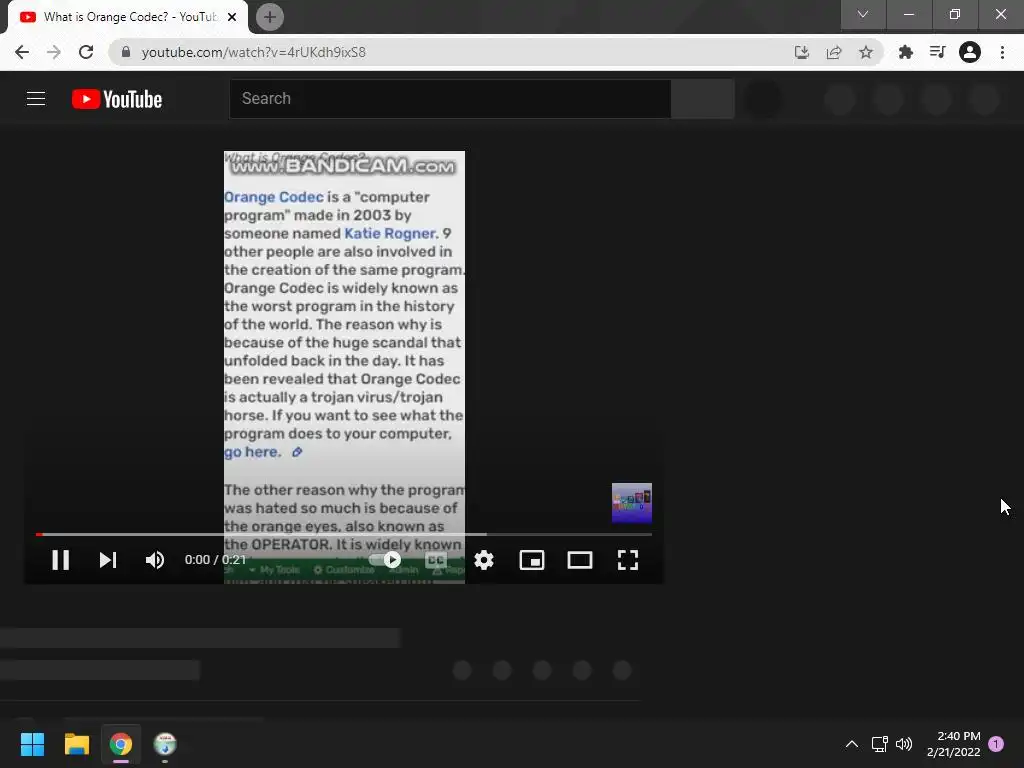1024x768 pixels.
Task: Open tab search chevron
Action: [863, 14]
